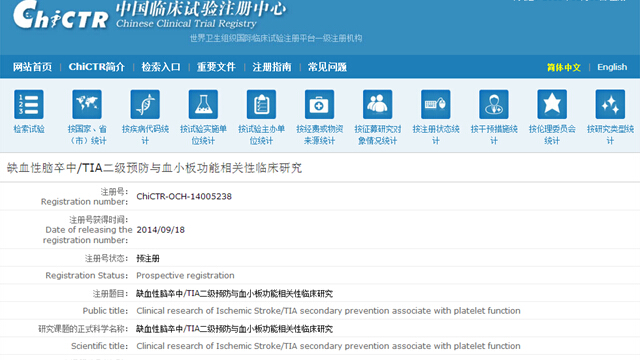
Task: Click the flask implementing unit statistics icon
Action: point(203,104)
